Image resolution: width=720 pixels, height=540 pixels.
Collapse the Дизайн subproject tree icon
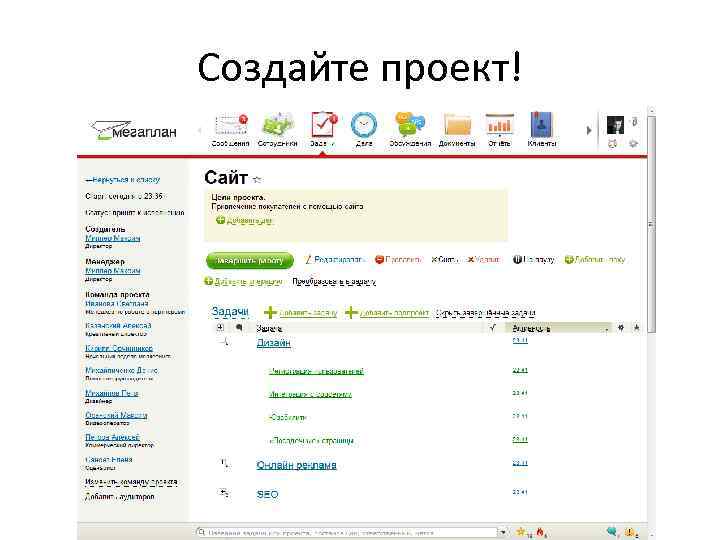tap(224, 342)
